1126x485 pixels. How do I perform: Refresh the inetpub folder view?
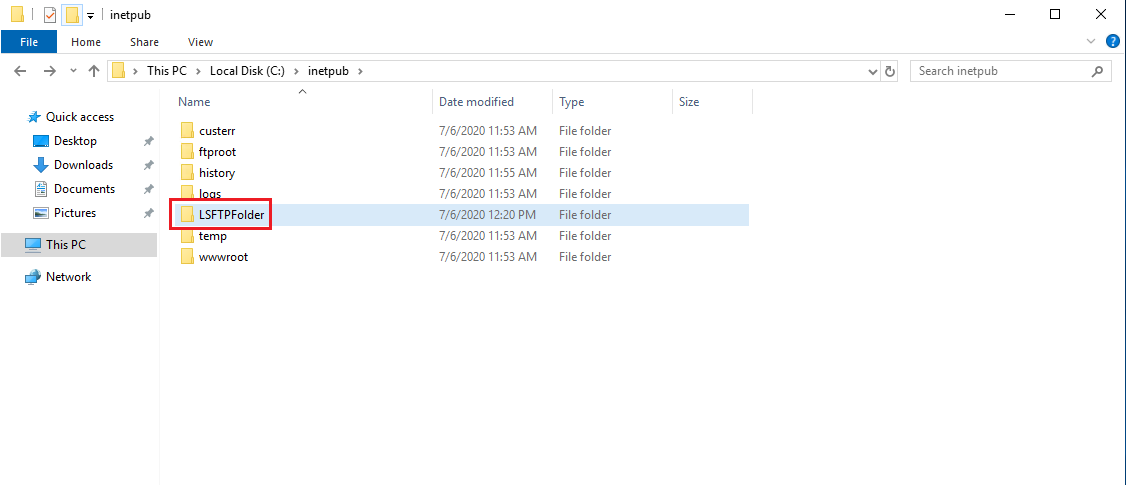[891, 71]
